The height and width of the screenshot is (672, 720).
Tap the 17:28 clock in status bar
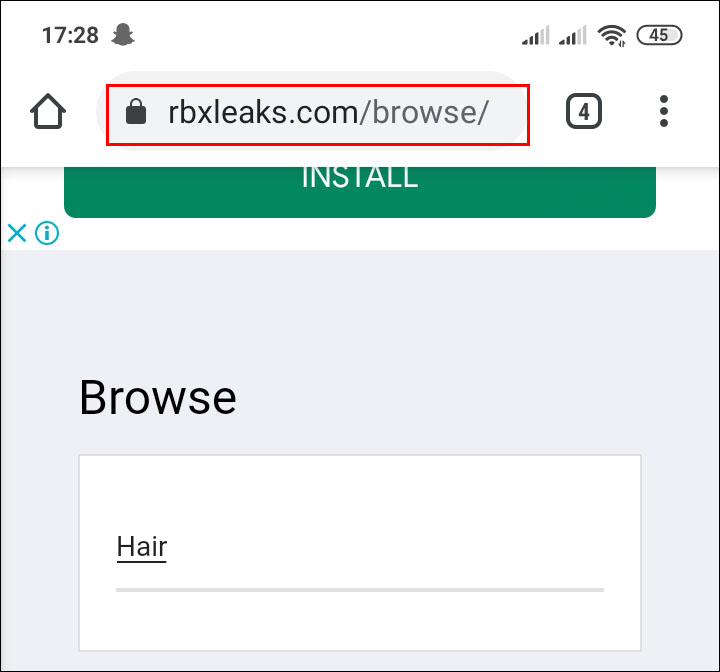point(70,35)
